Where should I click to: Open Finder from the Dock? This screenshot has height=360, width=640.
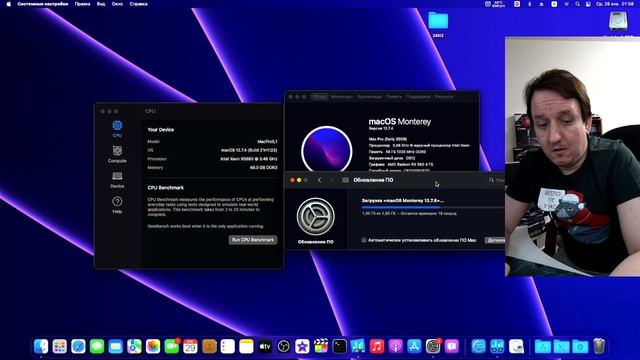[41, 347]
